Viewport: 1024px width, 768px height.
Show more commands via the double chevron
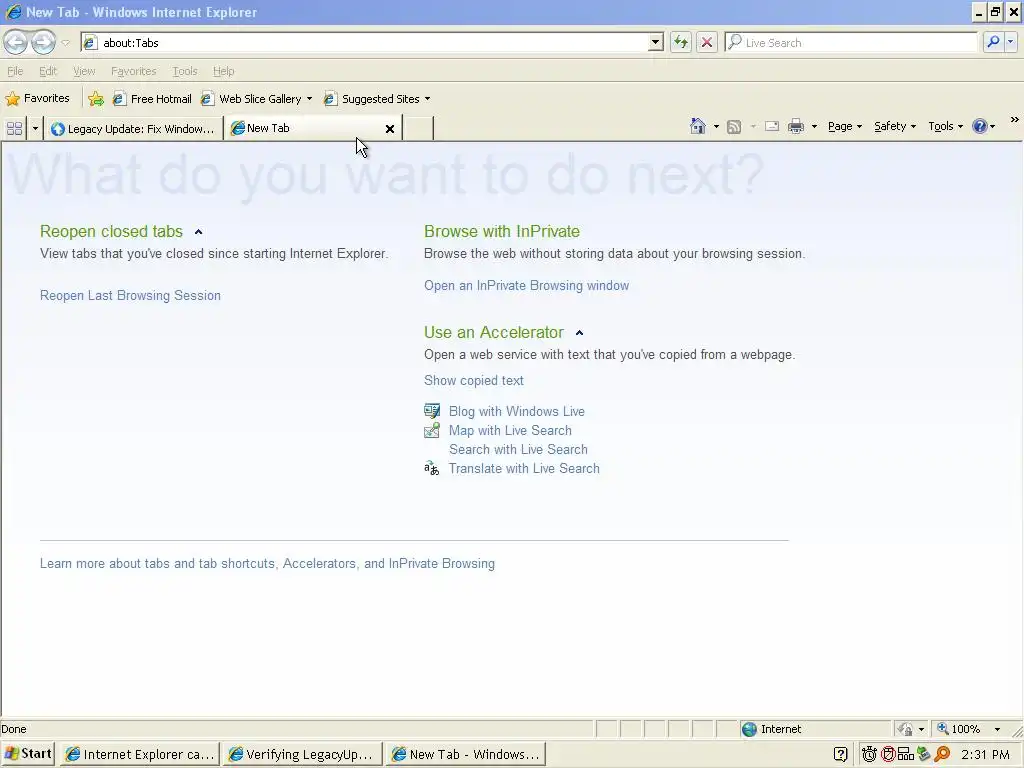coord(1014,120)
